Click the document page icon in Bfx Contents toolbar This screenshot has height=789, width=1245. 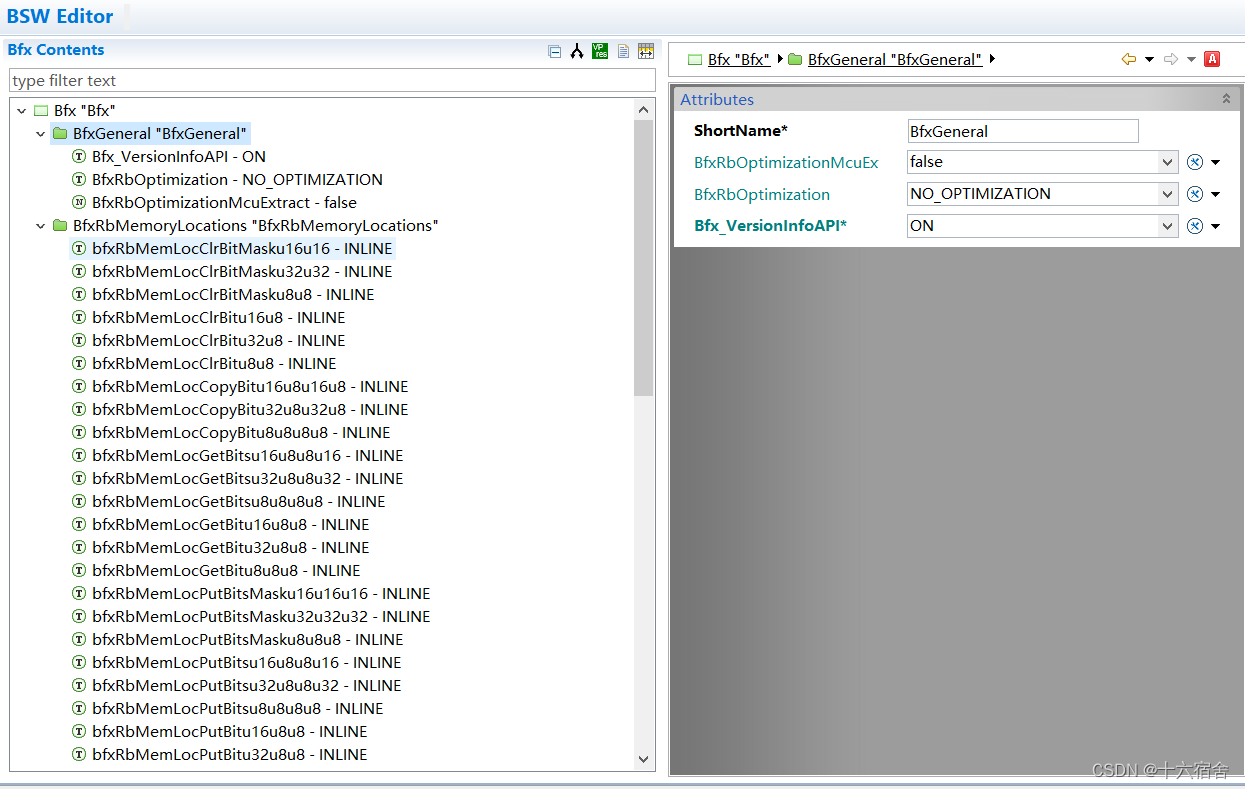tap(623, 52)
